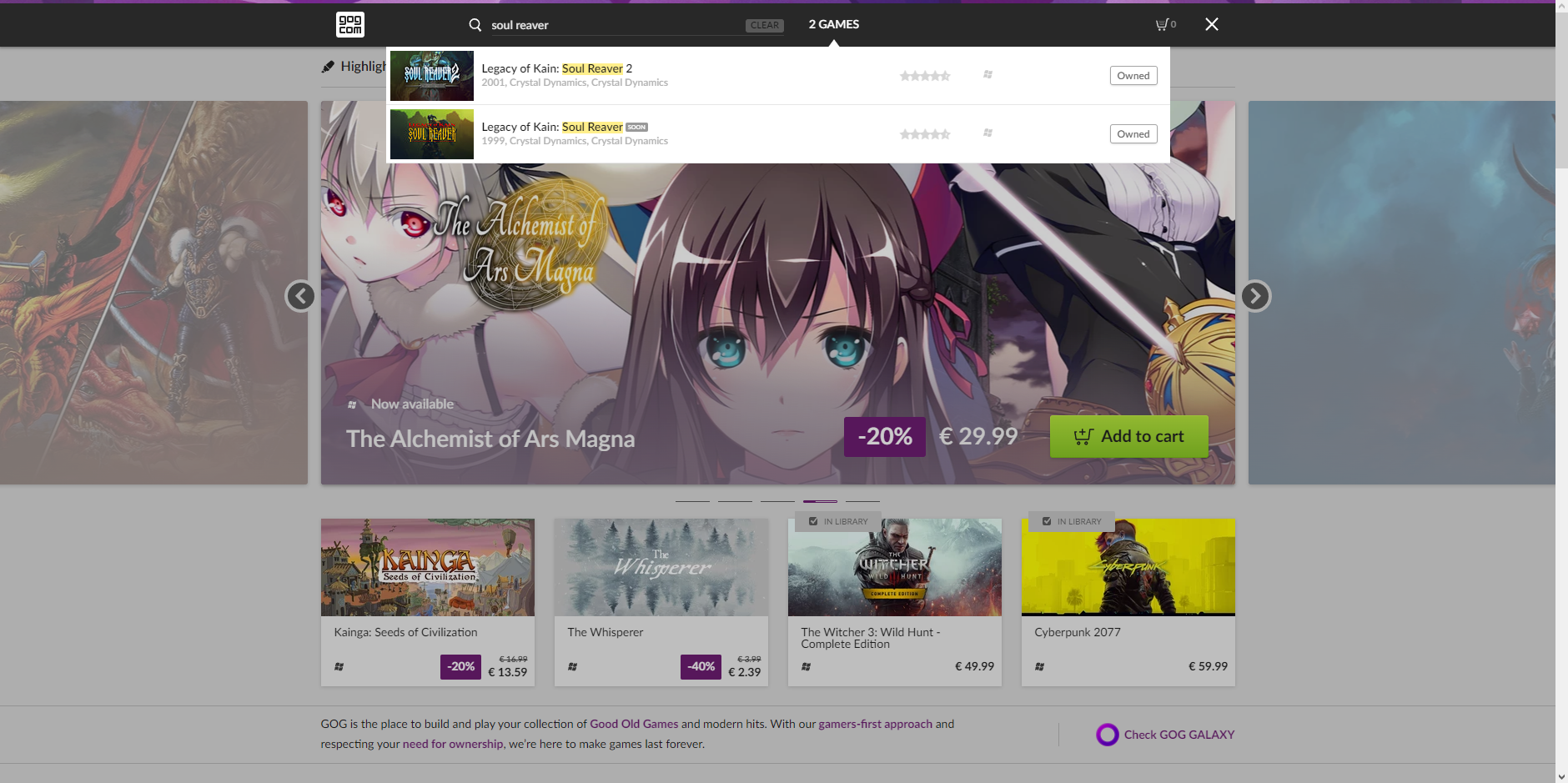Screen dimensions: 1568x783
Task: Click scrollbar down arrow at page bottom
Action: pos(1561,776)
